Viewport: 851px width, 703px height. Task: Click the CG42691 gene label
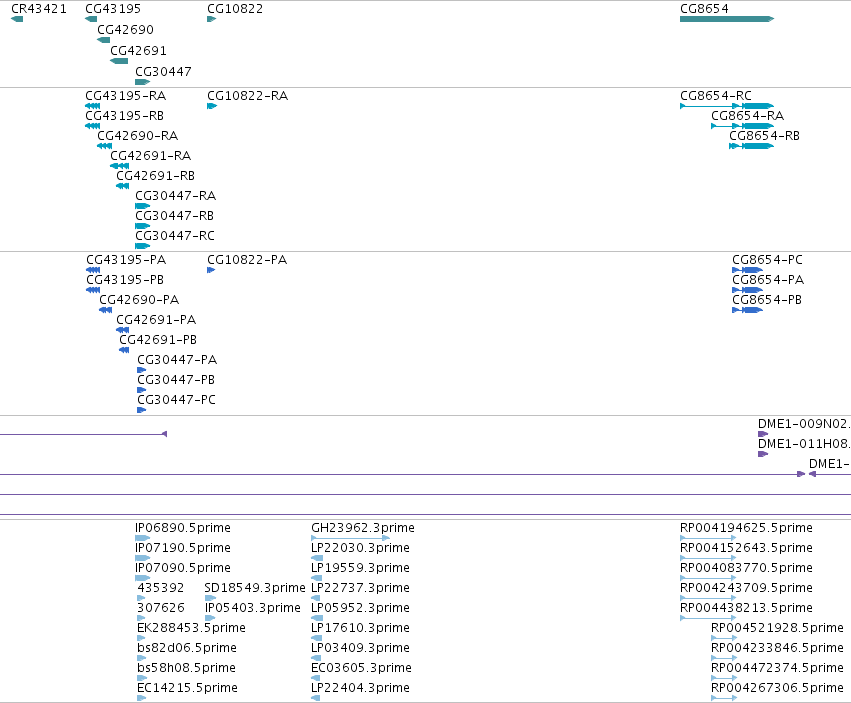tap(138, 50)
